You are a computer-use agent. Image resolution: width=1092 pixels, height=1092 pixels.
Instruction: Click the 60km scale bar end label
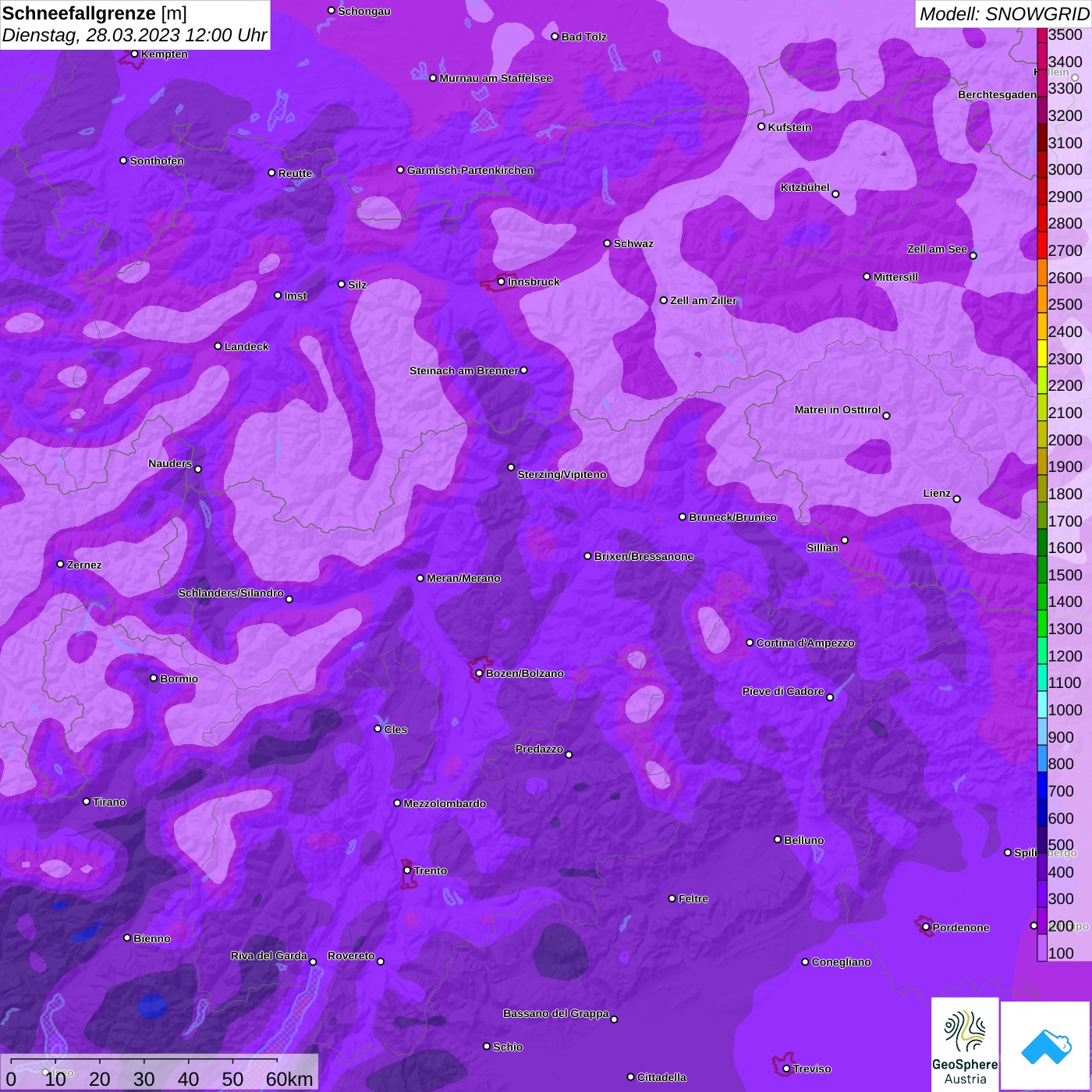click(289, 1079)
